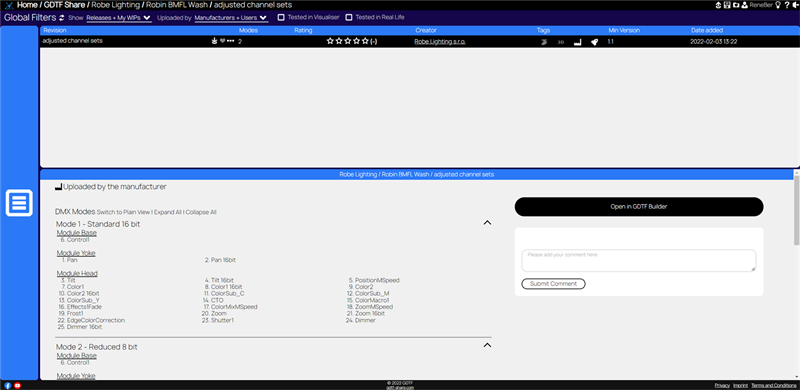Image resolution: width=800 pixels, height=390 pixels.
Task: Log out using the exit arrow icon
Action: click(x=795, y=5)
